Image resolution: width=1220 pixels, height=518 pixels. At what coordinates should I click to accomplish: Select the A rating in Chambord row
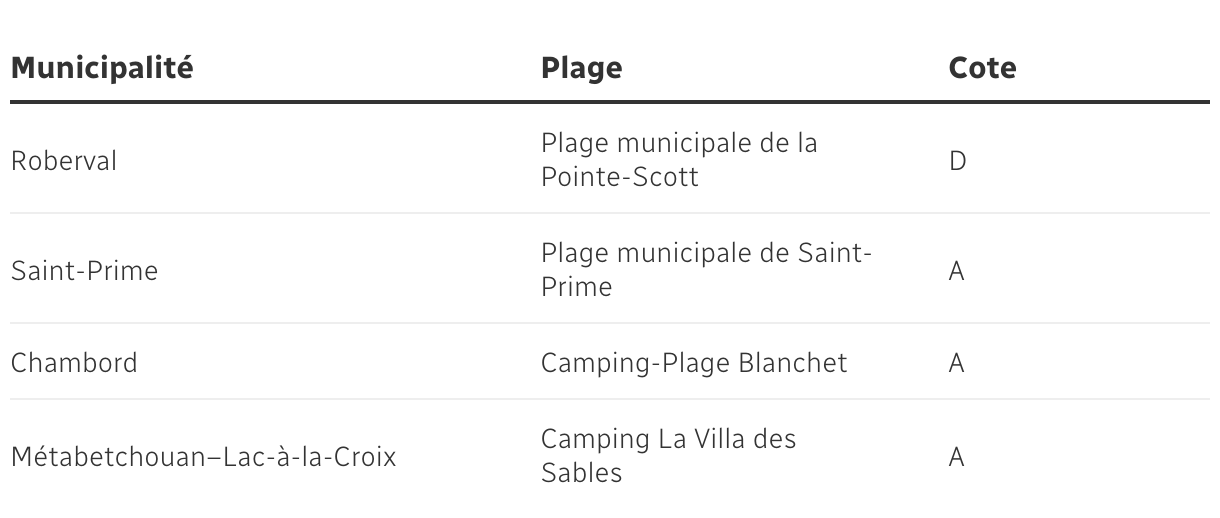[x=956, y=362]
